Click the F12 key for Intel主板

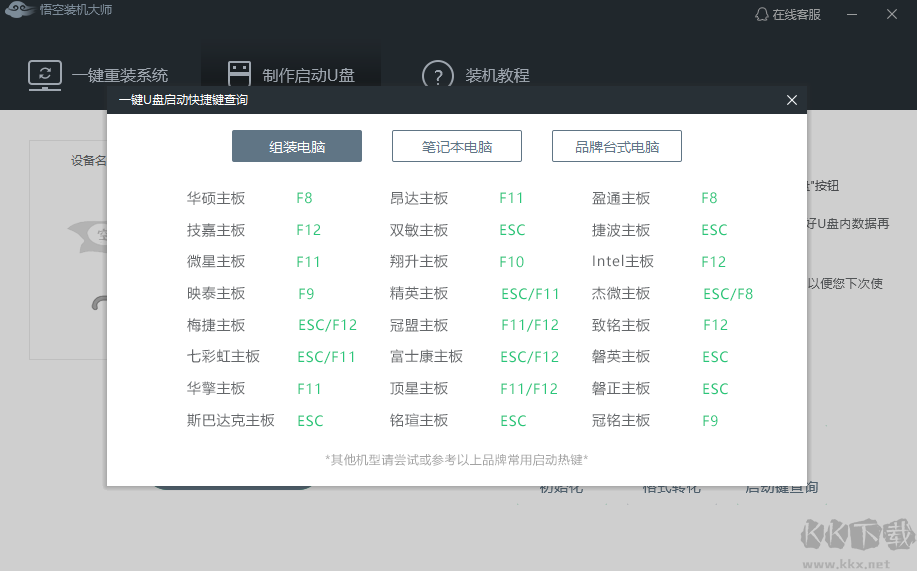pos(713,262)
